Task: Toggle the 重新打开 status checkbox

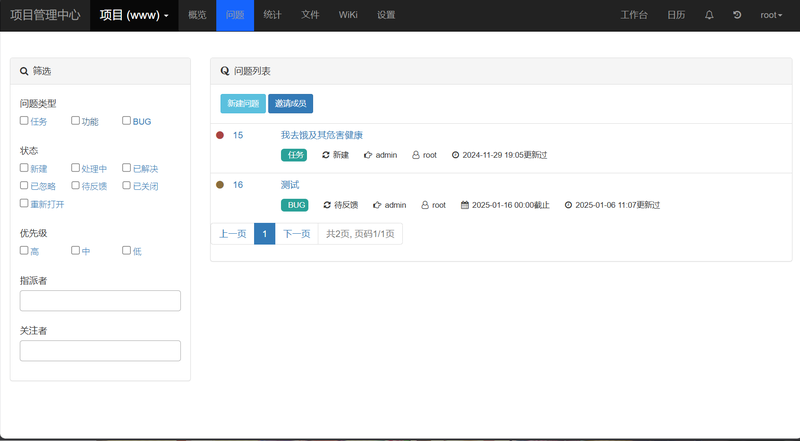Action: pos(24,203)
